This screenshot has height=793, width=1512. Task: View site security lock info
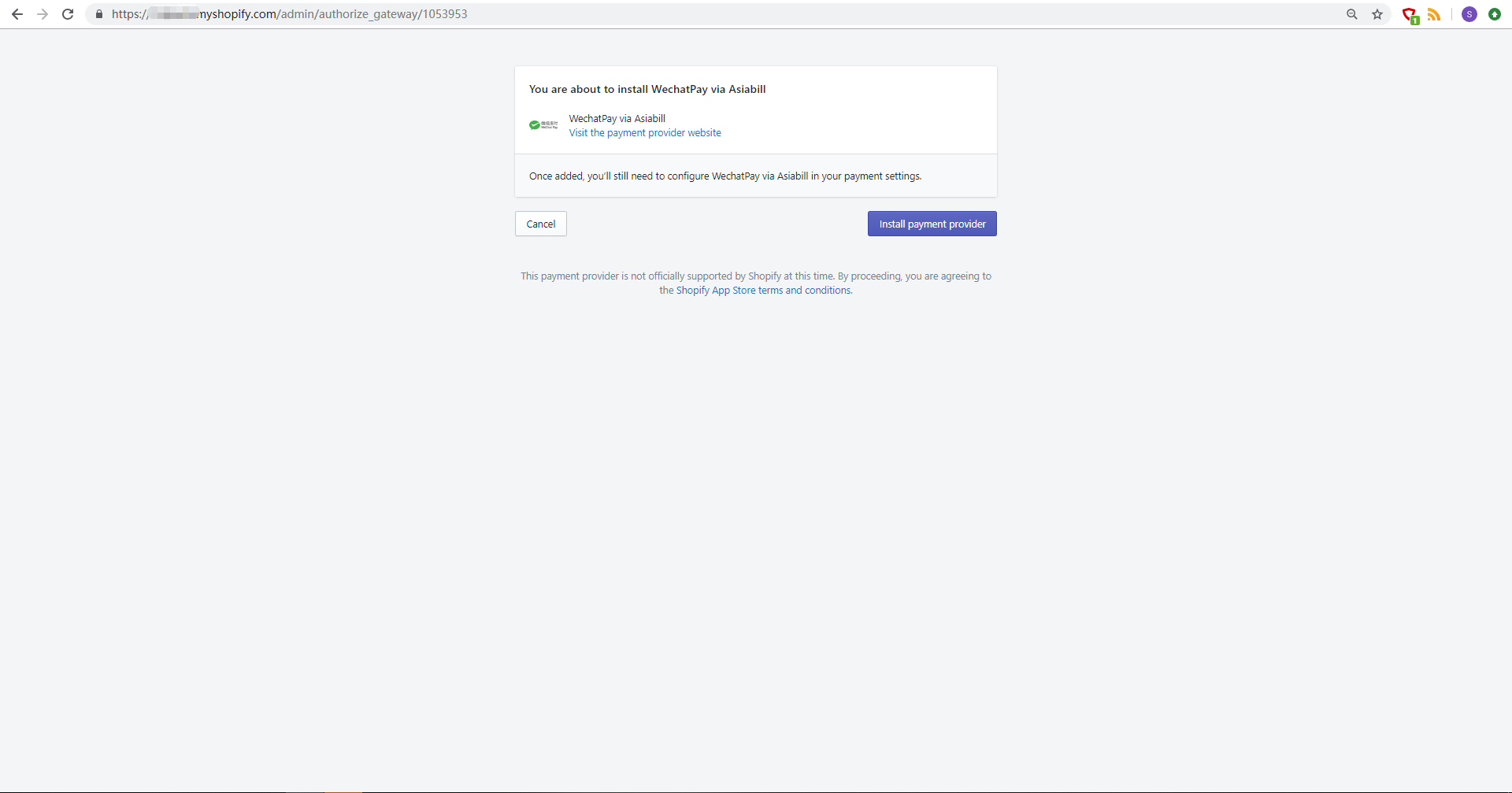point(99,14)
